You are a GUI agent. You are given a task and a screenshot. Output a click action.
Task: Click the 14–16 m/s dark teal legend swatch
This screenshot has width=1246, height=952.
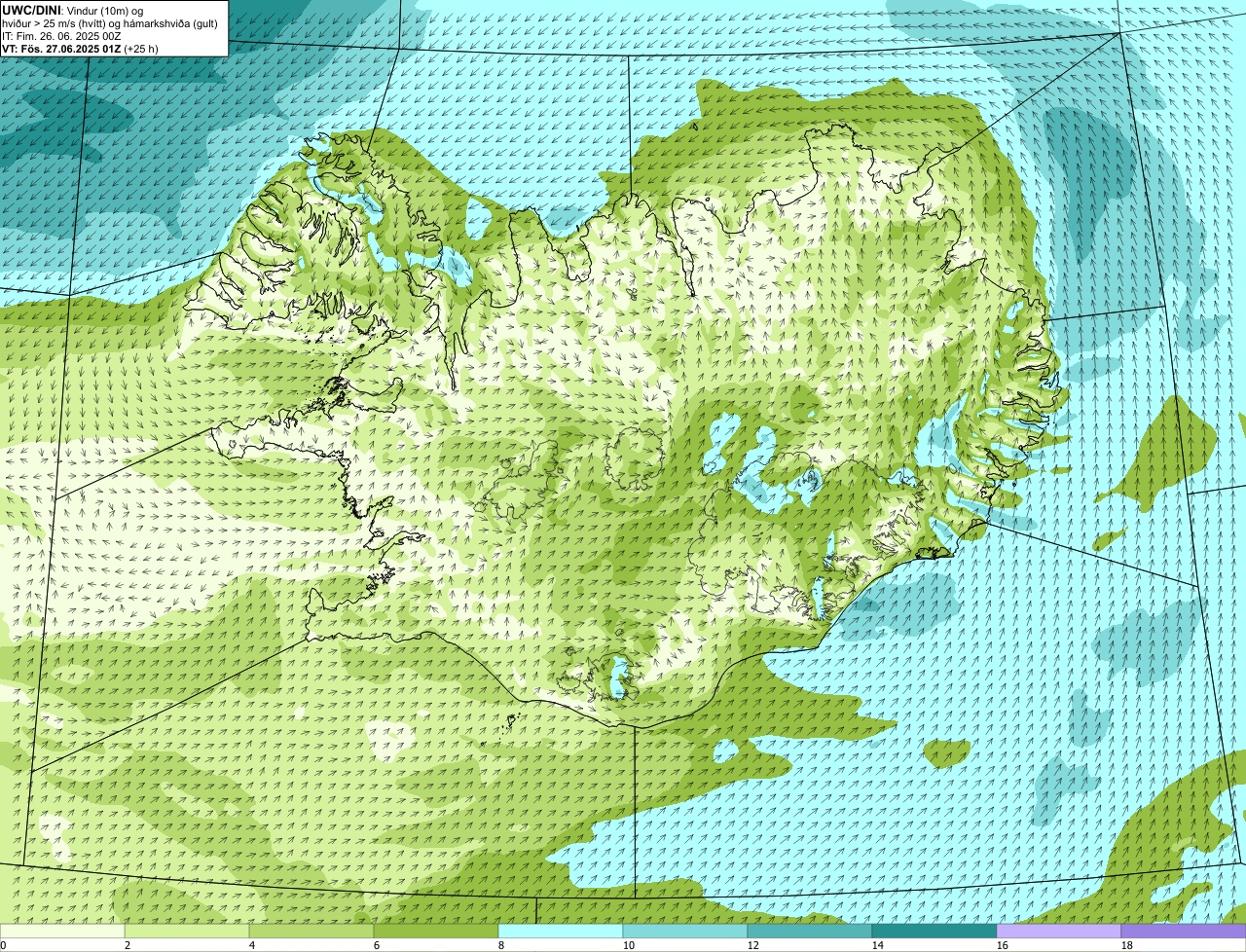tap(934, 931)
